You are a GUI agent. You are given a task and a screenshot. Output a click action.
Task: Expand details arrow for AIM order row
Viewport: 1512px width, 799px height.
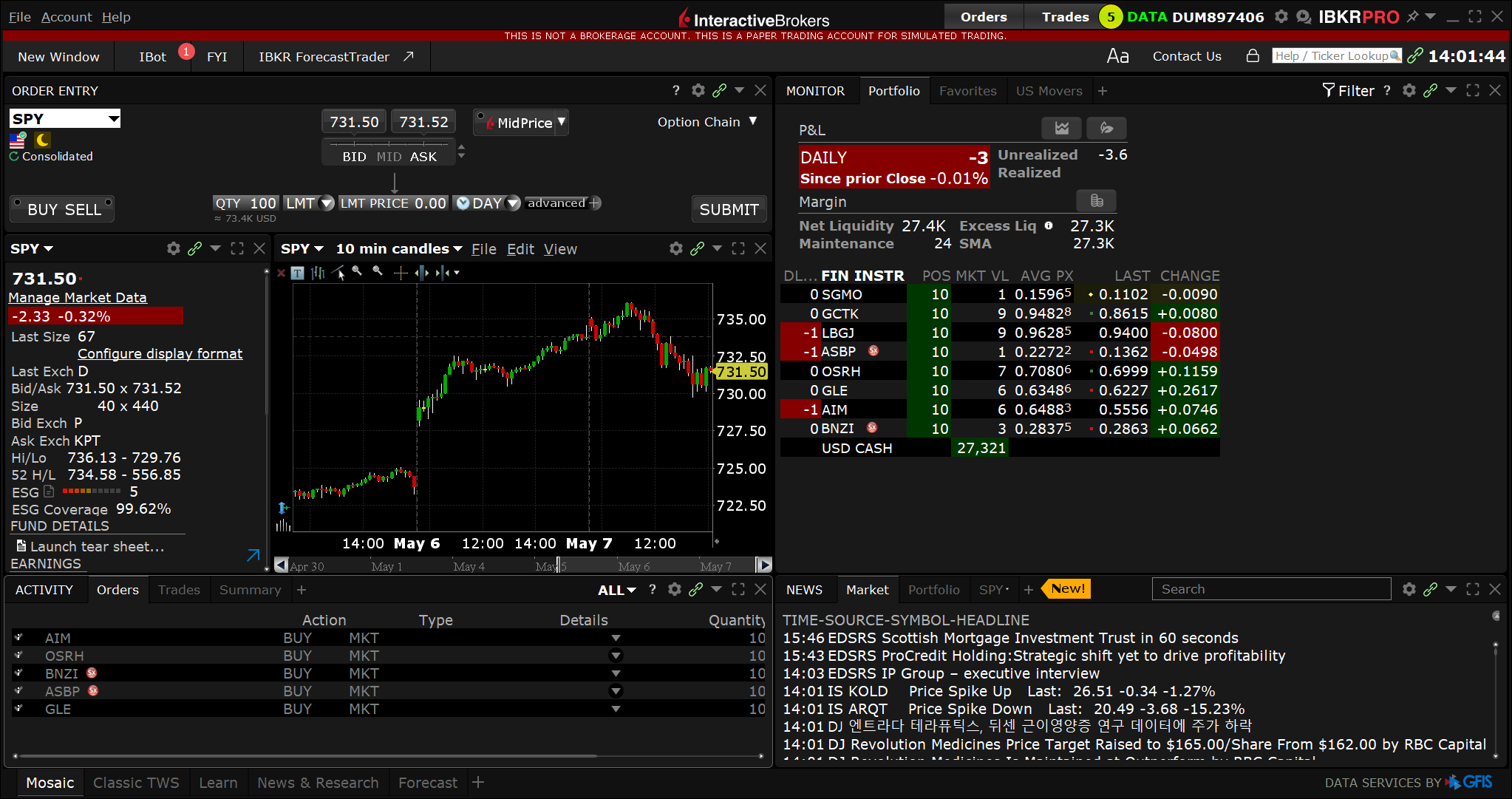click(x=616, y=638)
